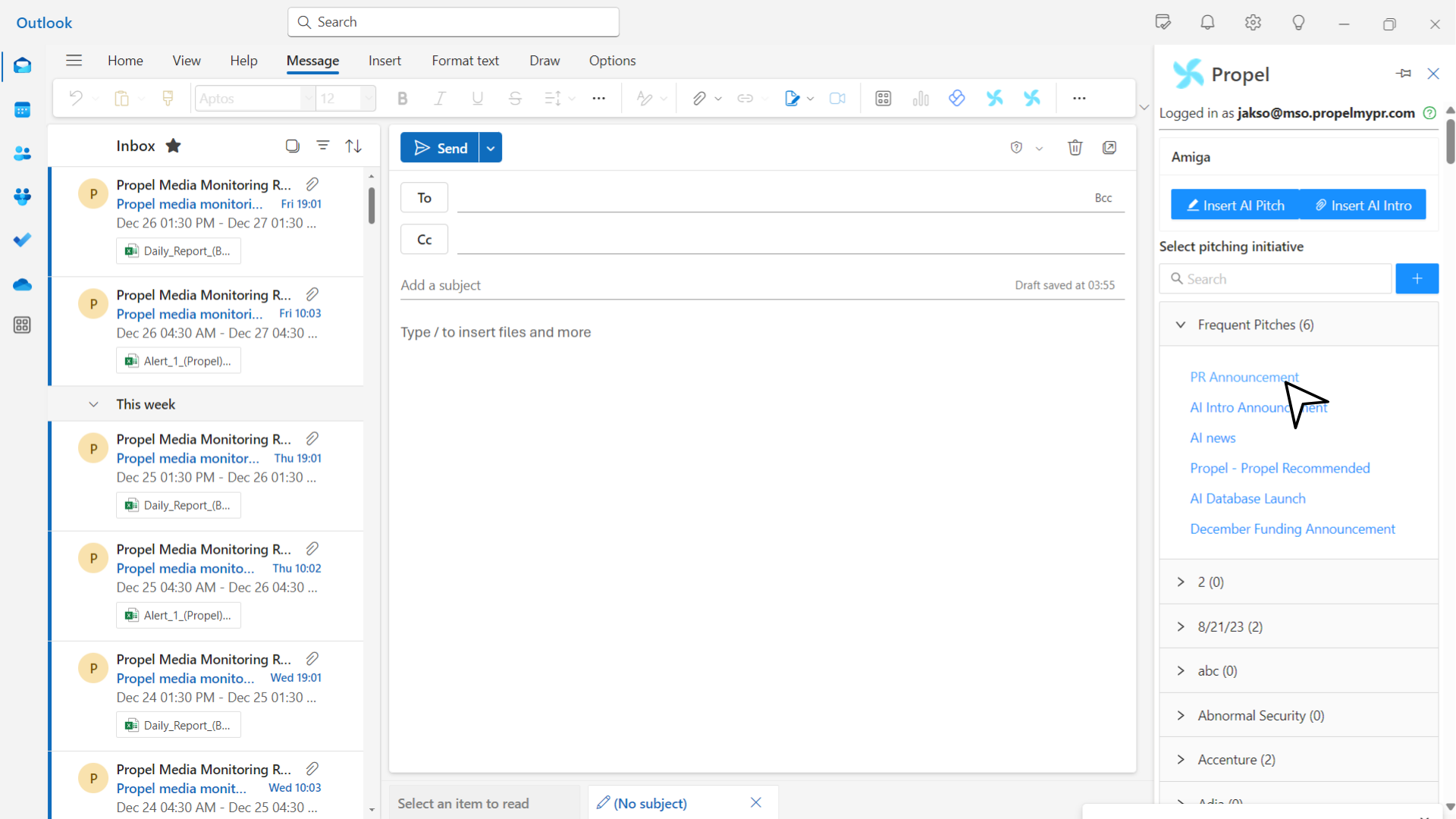
Task: Click the Paste clipboard icon
Action: 121,99
